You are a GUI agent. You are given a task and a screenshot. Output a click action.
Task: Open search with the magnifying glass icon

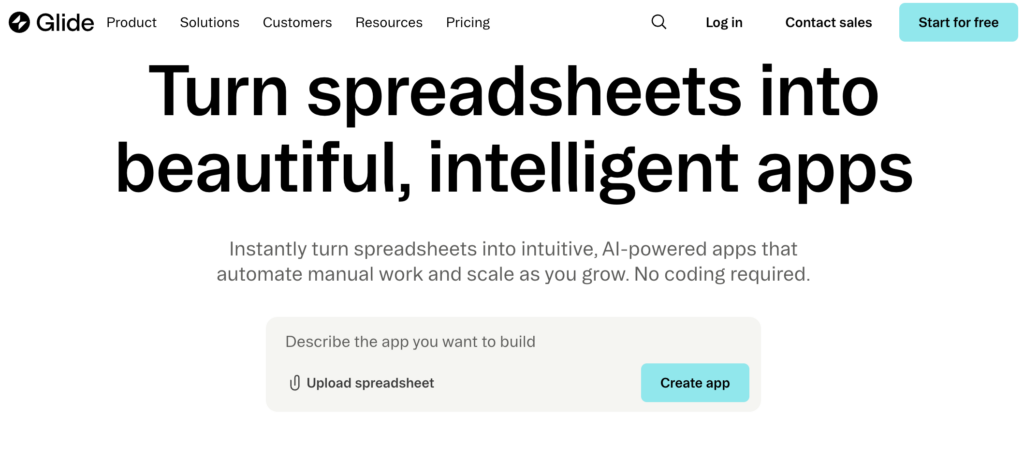[x=658, y=22]
